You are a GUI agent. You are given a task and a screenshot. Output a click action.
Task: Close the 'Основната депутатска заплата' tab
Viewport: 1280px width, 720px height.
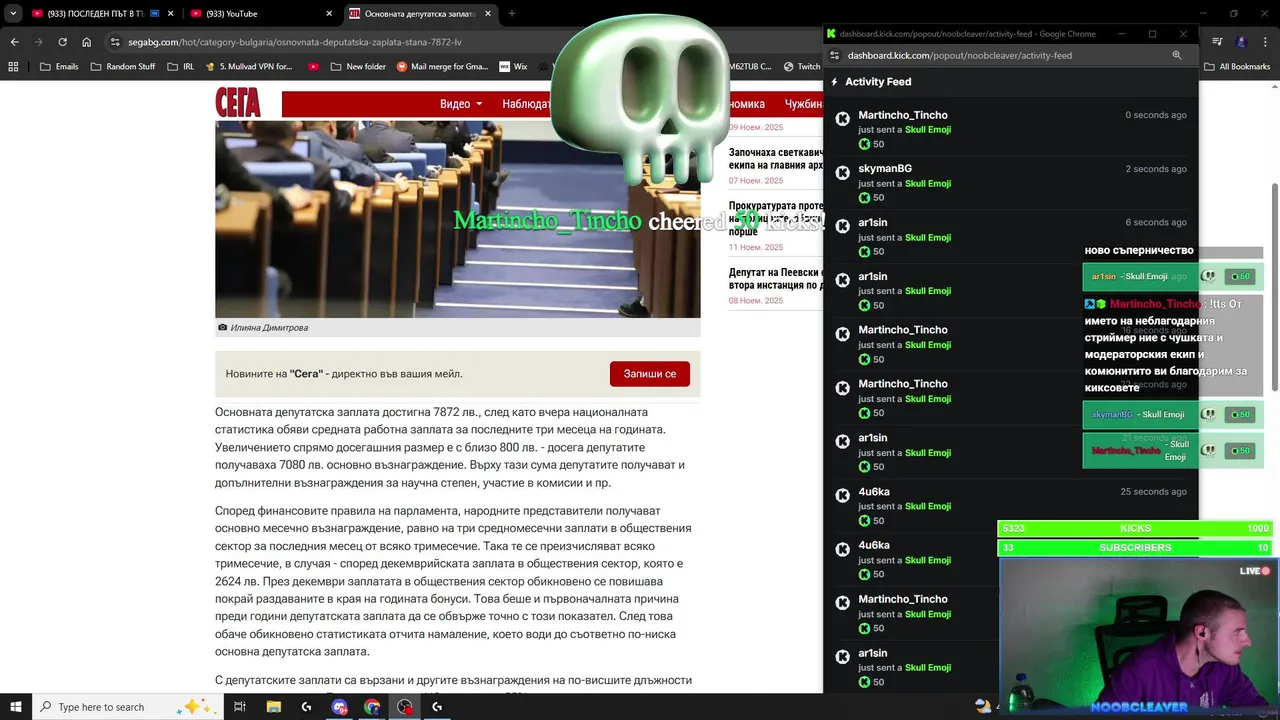tap(488, 14)
